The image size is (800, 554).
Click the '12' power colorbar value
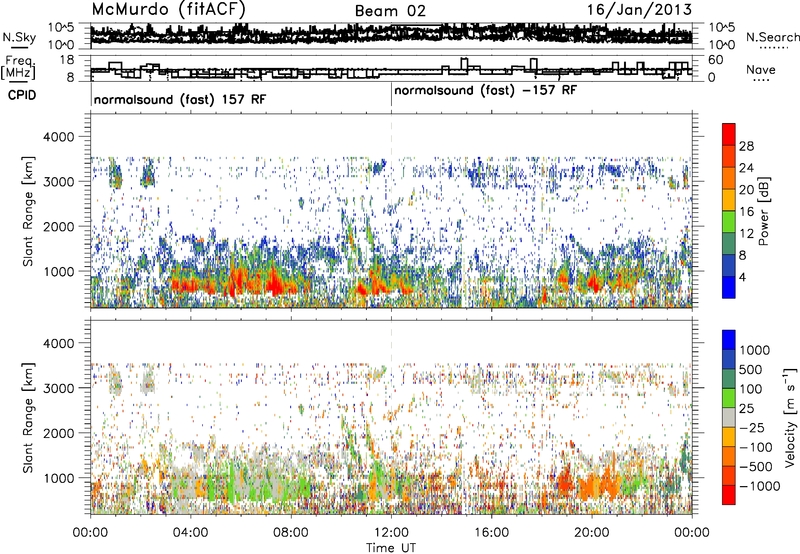[x=747, y=234]
